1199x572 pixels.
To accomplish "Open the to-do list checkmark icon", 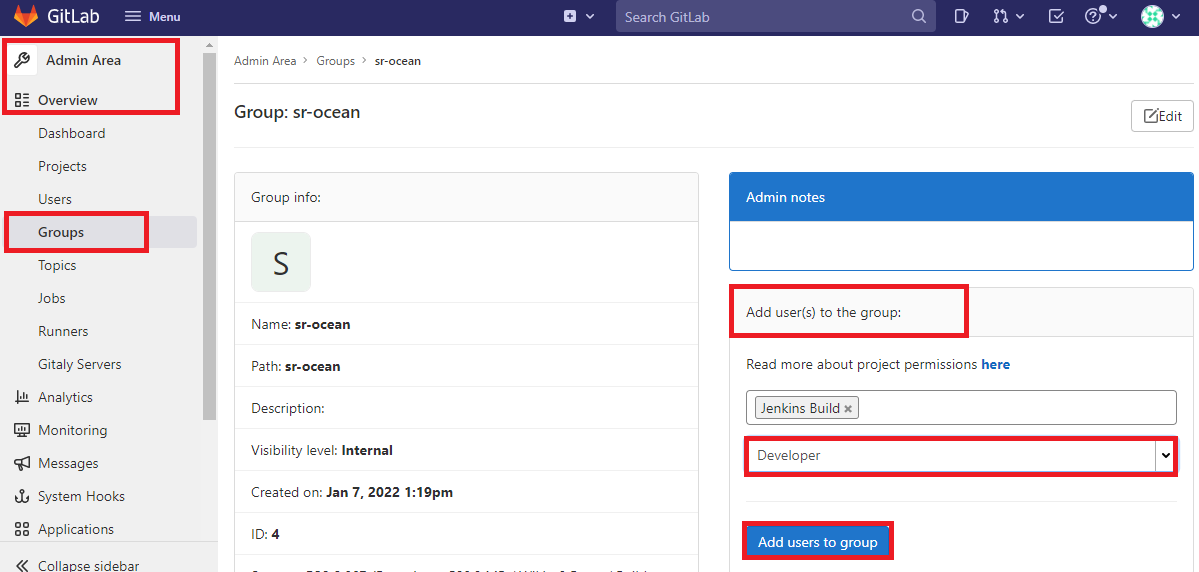I will tap(1056, 16).
